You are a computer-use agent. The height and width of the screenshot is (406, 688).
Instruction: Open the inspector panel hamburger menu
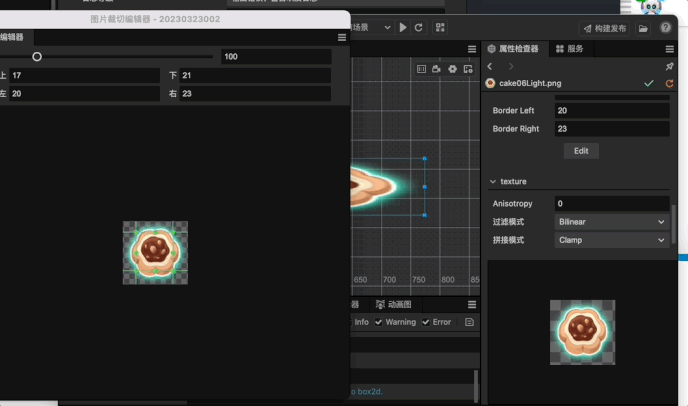coord(670,49)
